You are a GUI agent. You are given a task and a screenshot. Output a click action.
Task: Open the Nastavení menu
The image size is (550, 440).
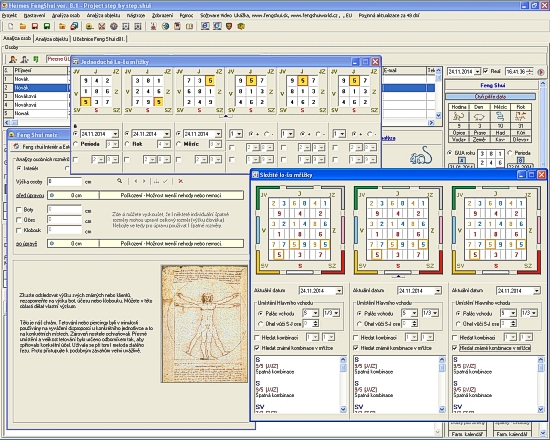tap(34, 15)
